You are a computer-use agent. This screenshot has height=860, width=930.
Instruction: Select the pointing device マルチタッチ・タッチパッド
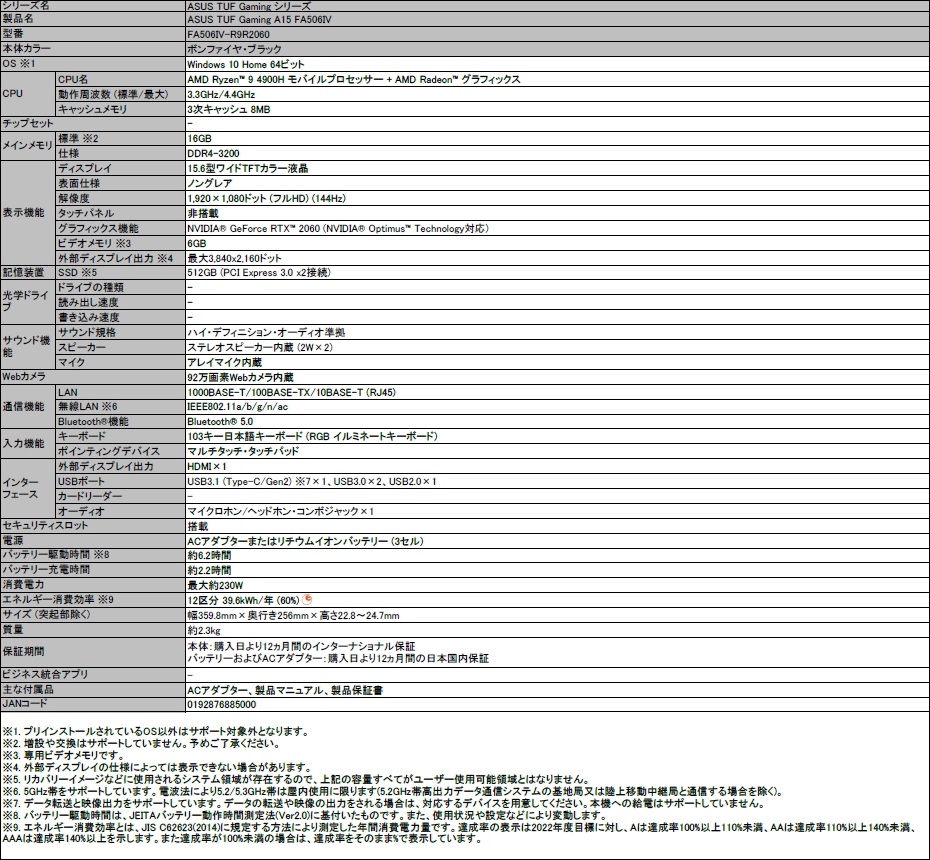(243, 451)
